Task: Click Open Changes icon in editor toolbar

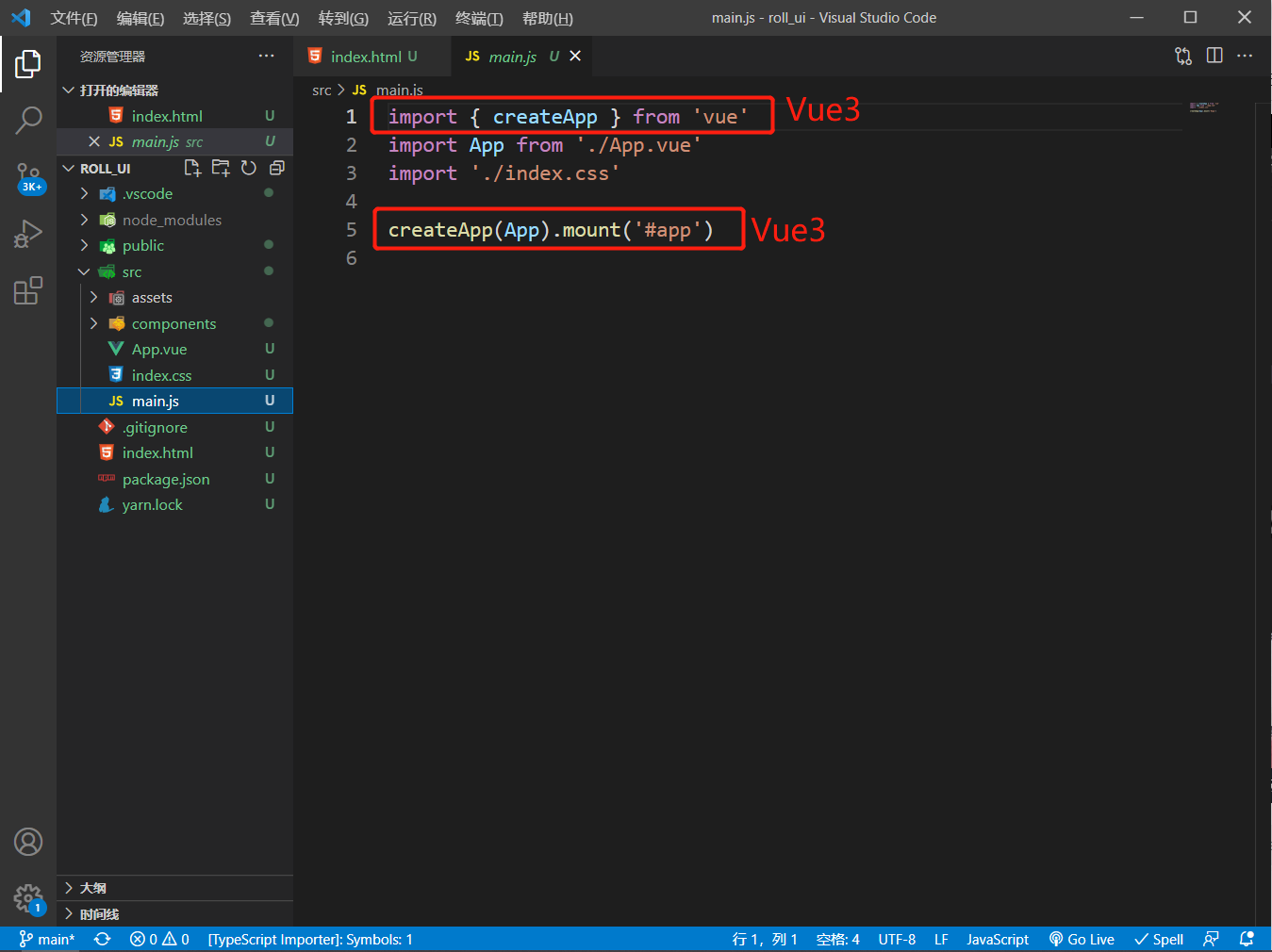Action: pos(1183,56)
